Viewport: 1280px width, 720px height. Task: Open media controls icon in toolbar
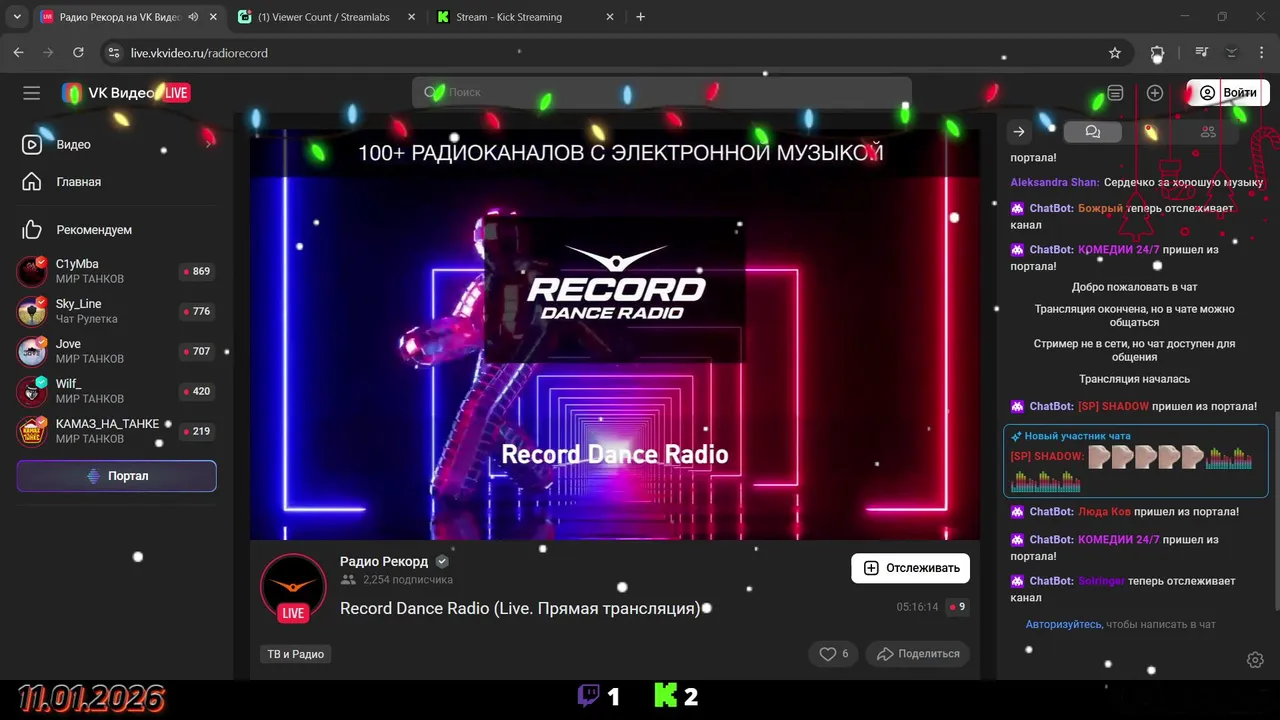(x=1202, y=53)
